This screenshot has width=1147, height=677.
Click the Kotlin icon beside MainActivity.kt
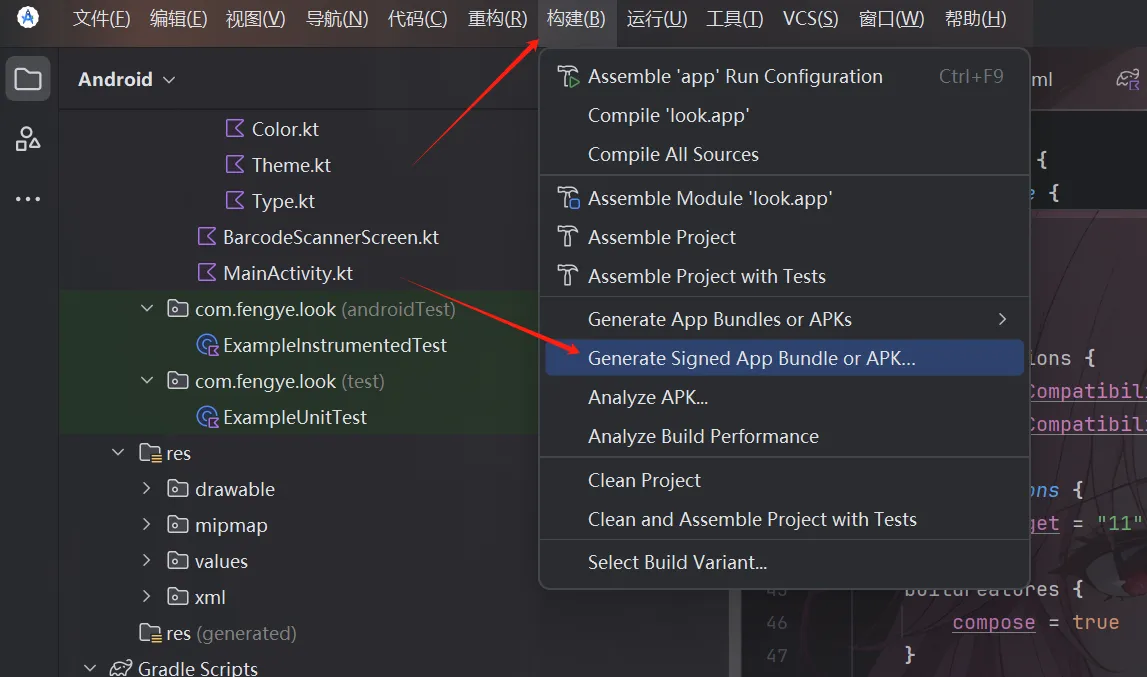pyautogui.click(x=206, y=272)
